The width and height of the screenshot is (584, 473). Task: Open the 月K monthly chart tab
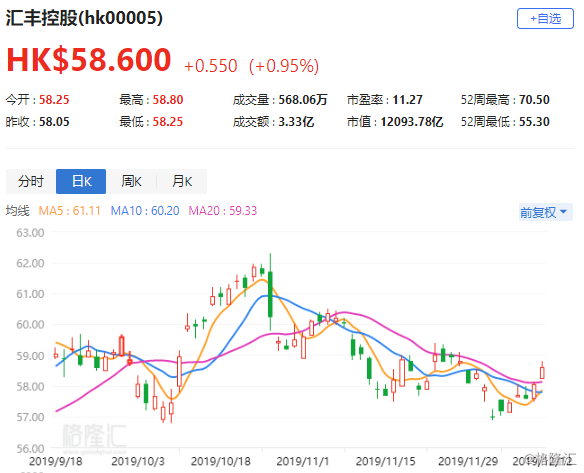click(182, 181)
